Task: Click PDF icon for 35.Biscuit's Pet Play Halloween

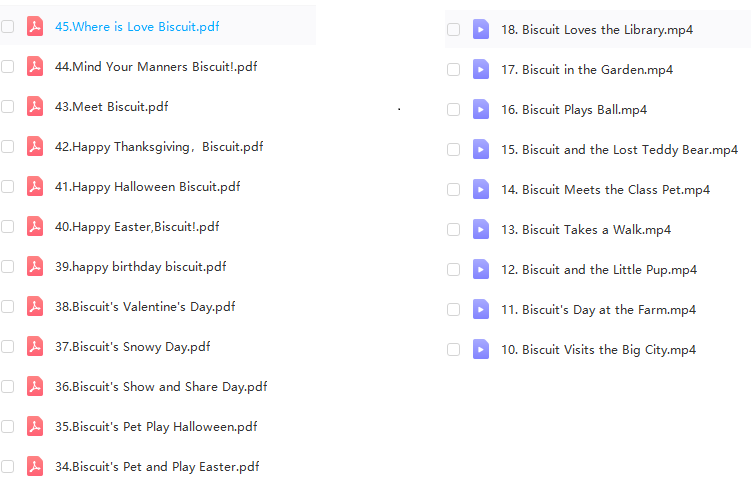Action: (x=34, y=426)
